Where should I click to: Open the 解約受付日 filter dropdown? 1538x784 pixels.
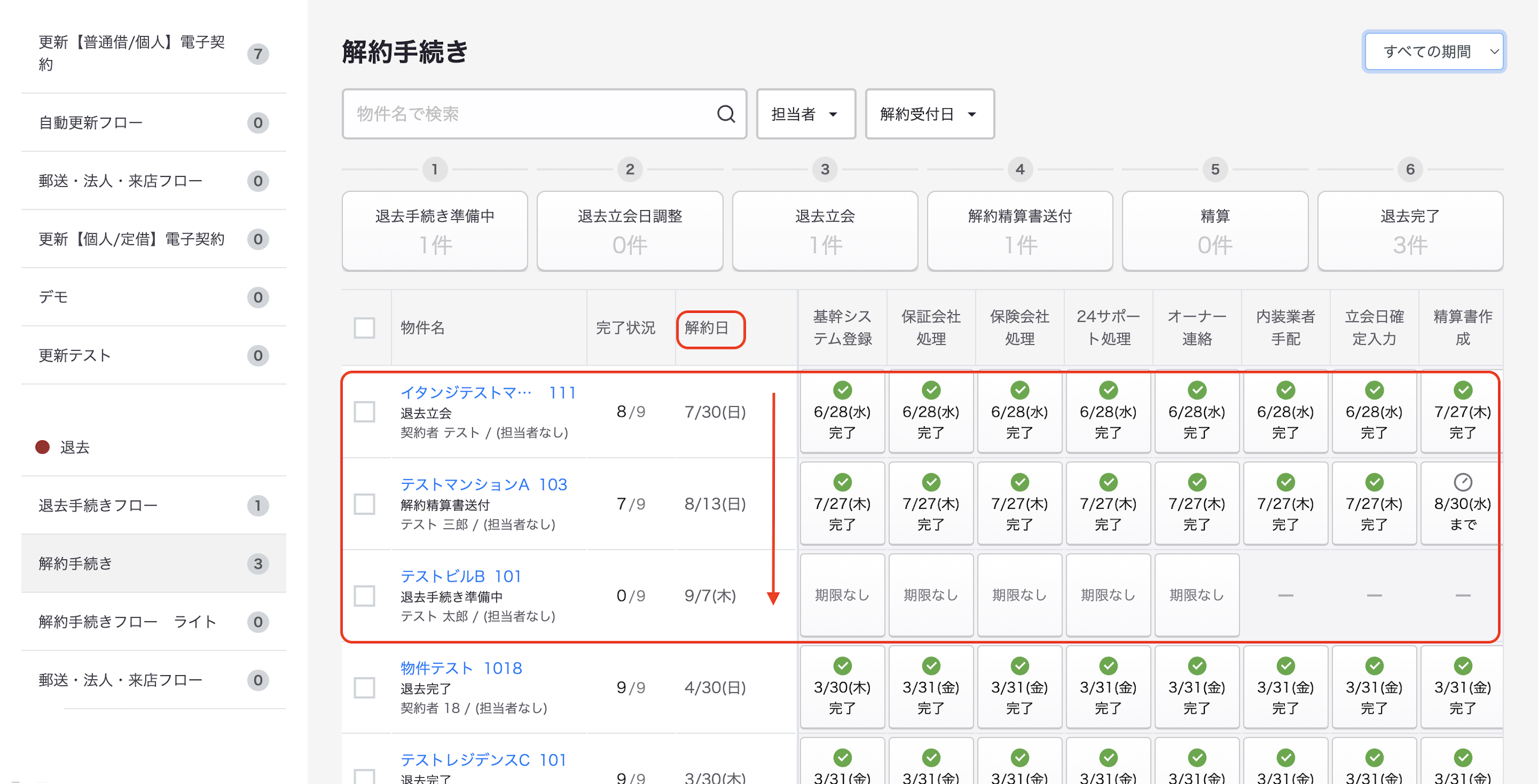point(930,114)
